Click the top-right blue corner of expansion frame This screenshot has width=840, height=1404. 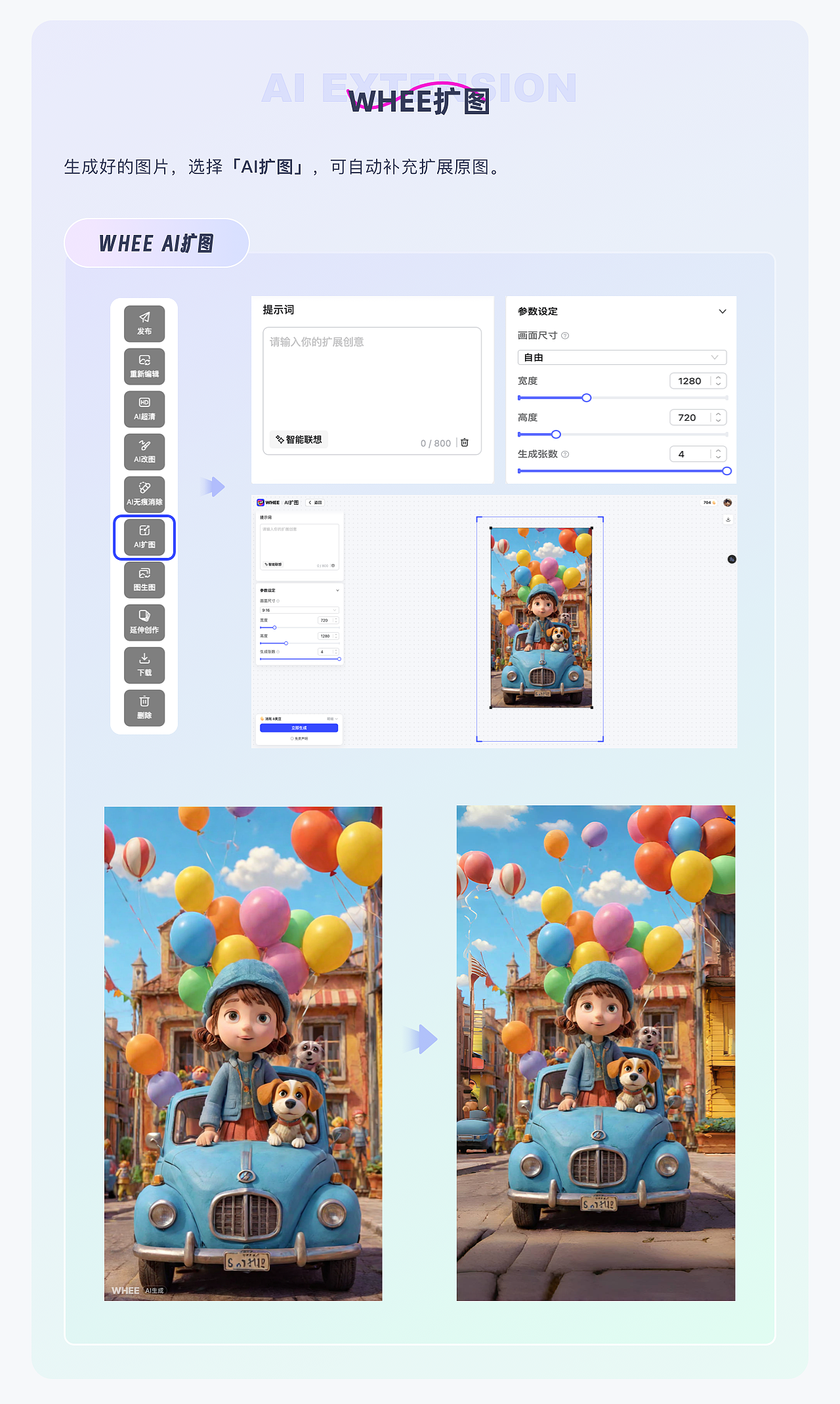point(602,519)
